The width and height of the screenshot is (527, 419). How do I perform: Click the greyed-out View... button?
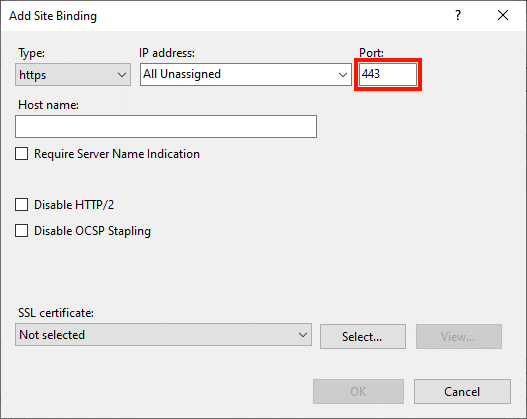(x=459, y=336)
